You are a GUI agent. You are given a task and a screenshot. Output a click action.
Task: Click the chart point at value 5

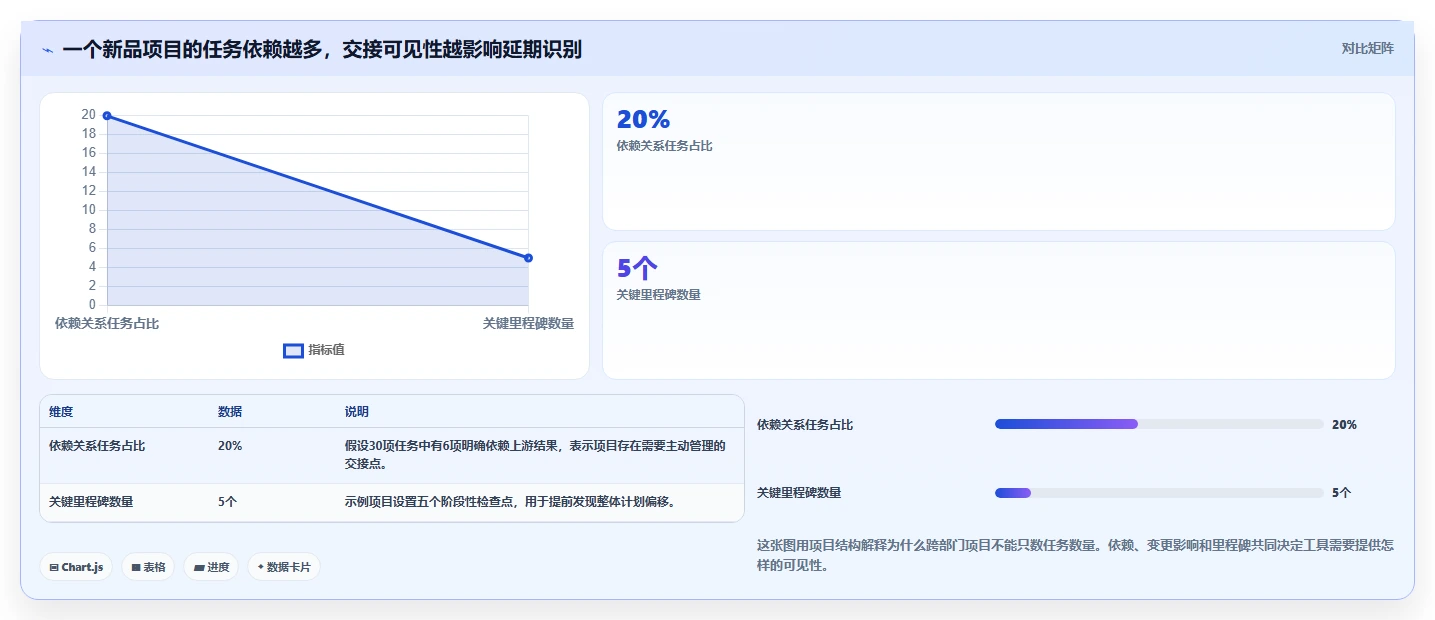(528, 258)
